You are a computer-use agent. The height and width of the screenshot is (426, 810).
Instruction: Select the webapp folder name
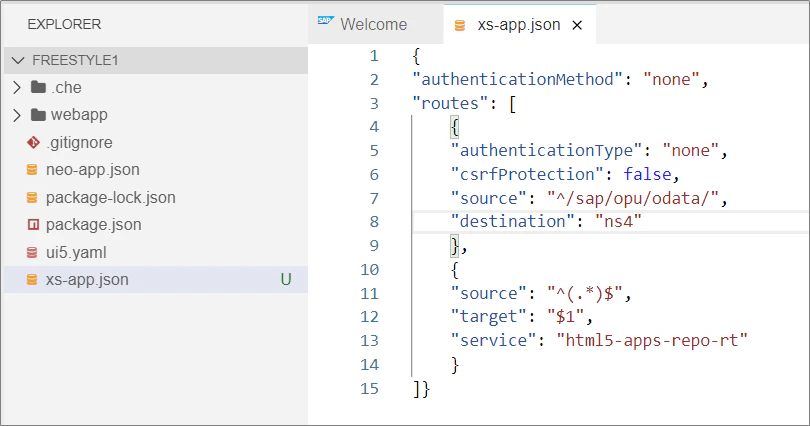(x=79, y=115)
